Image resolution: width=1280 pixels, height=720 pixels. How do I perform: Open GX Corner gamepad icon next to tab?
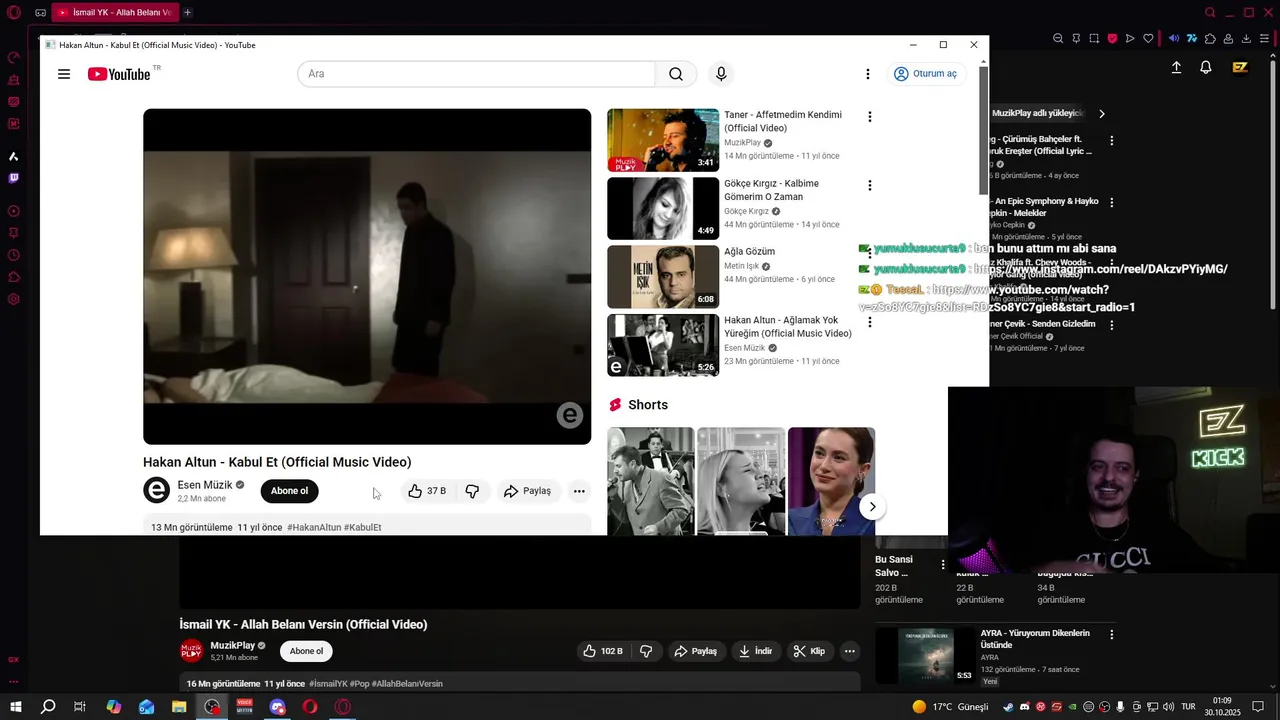(40, 13)
